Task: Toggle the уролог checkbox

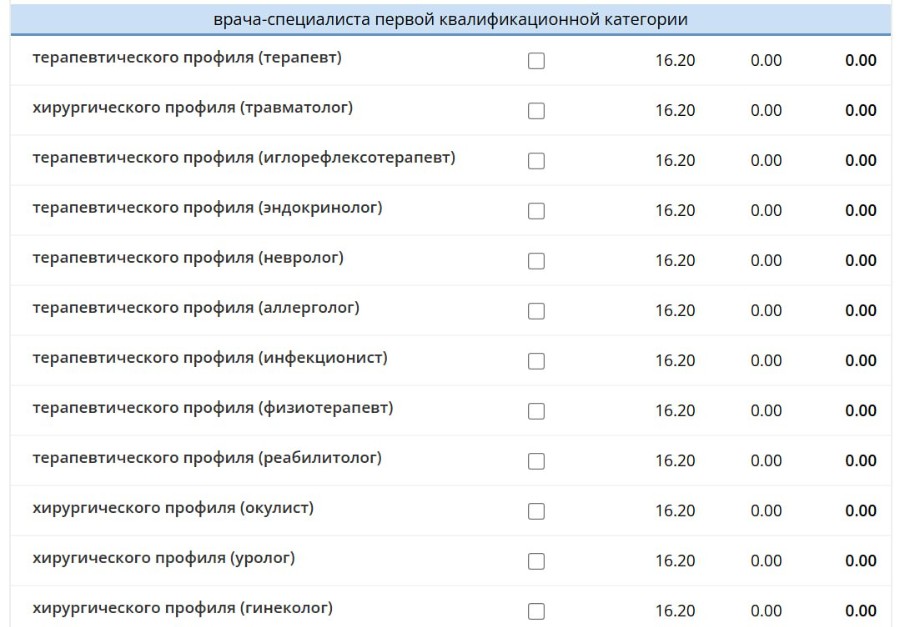Action: (x=536, y=561)
